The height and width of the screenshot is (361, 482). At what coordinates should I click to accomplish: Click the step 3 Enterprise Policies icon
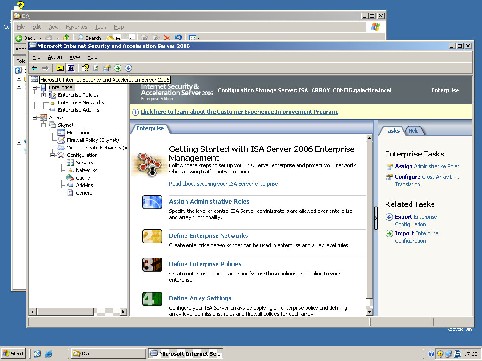152,265
